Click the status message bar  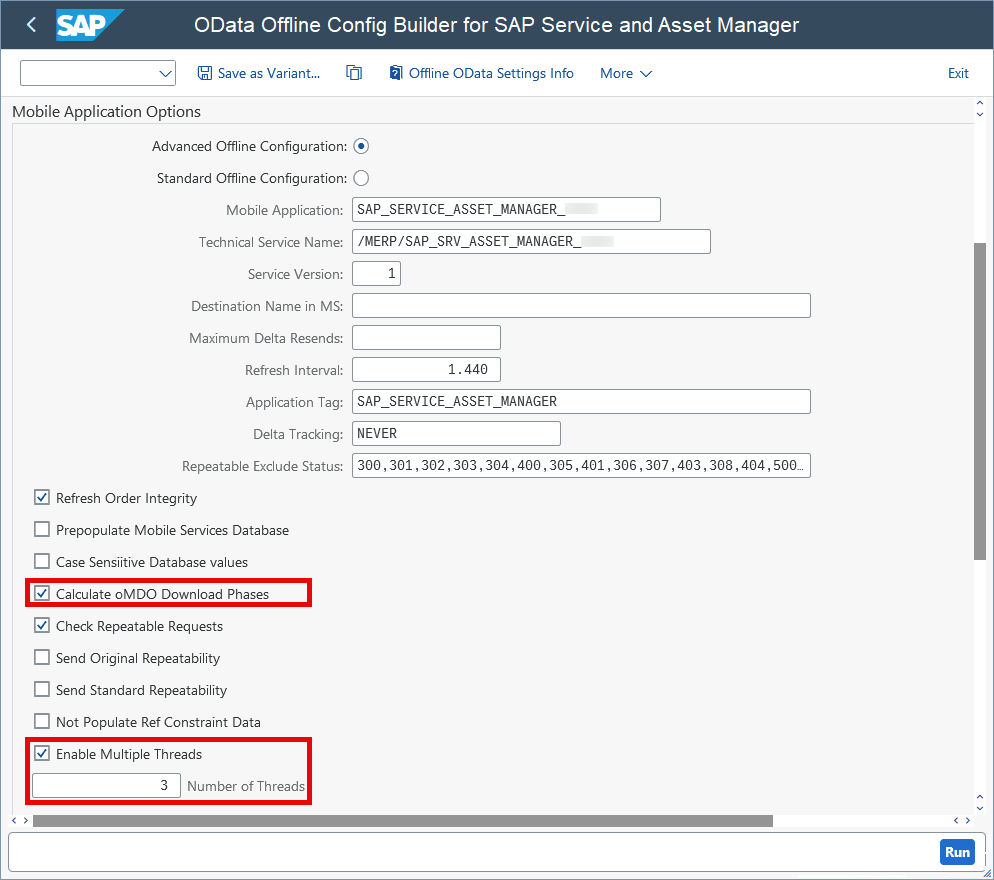click(x=472, y=852)
